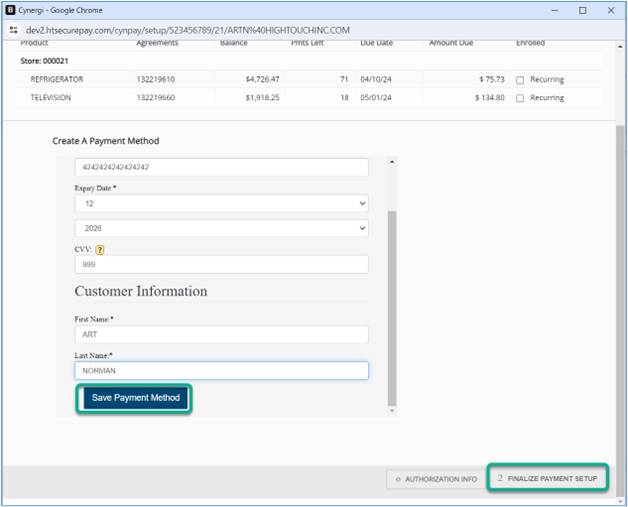Select the Finalize Payment Setup step
Screen dimensions: 628x507
click(547, 479)
